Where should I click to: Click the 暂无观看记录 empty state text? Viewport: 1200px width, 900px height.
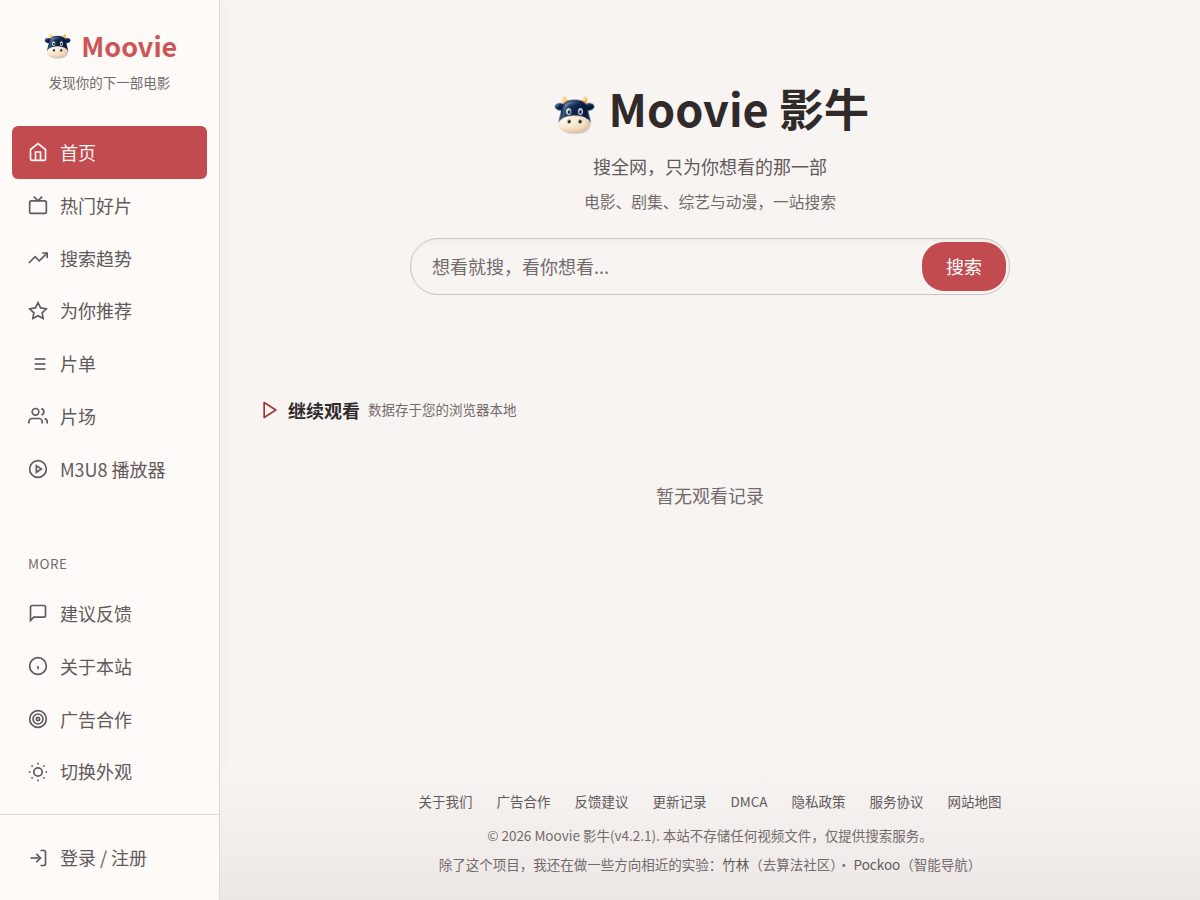pyautogui.click(x=710, y=497)
